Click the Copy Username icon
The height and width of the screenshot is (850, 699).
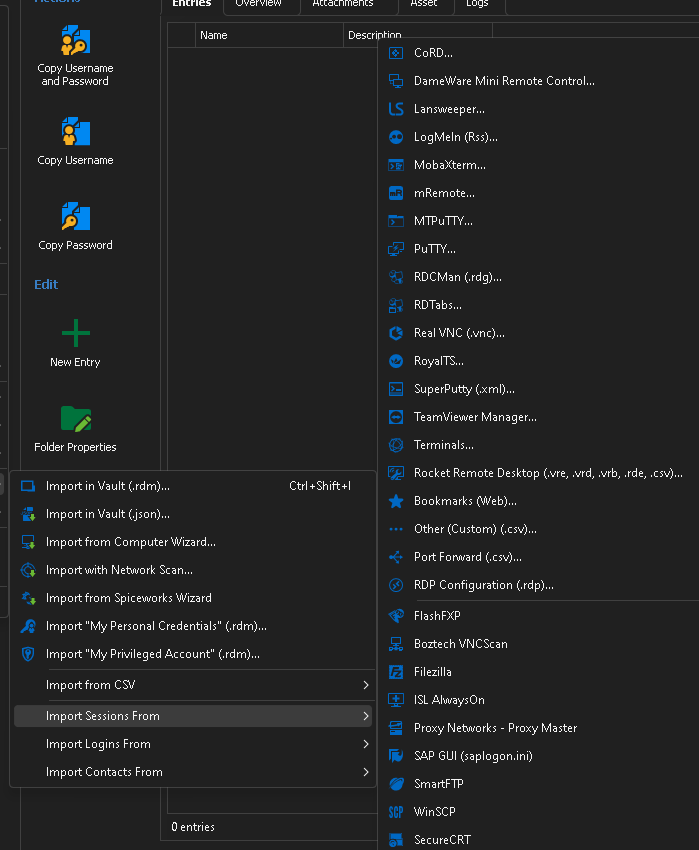click(x=75, y=131)
